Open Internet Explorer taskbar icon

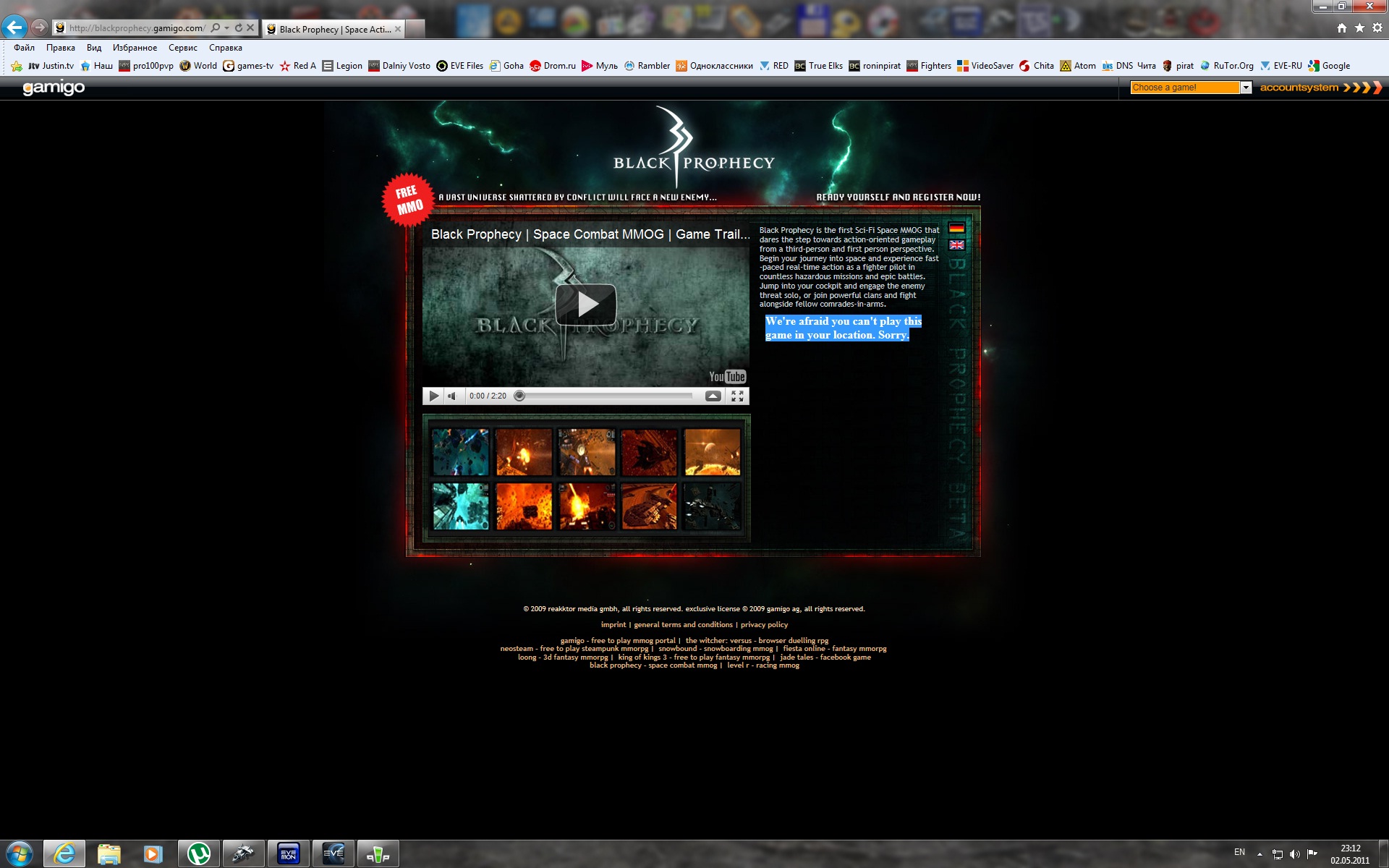tap(64, 854)
